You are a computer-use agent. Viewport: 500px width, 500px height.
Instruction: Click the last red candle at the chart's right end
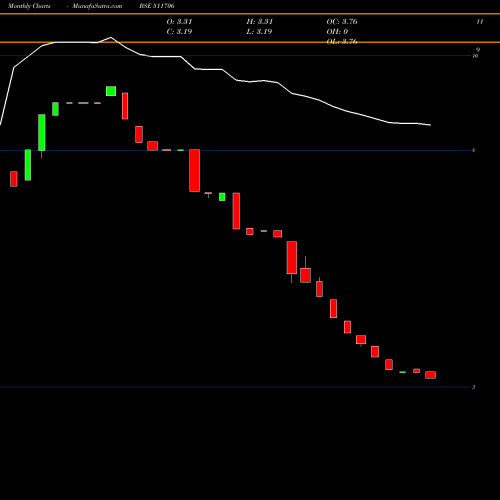[430, 375]
